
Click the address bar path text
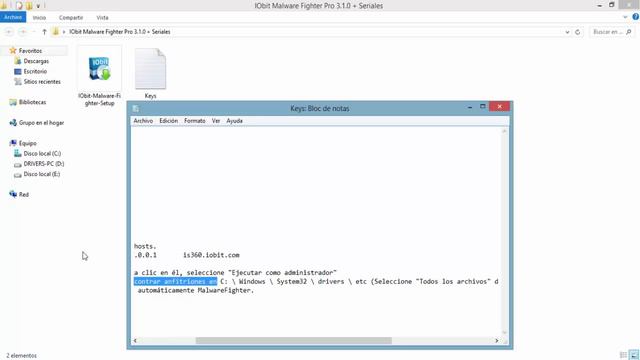click(120, 31)
